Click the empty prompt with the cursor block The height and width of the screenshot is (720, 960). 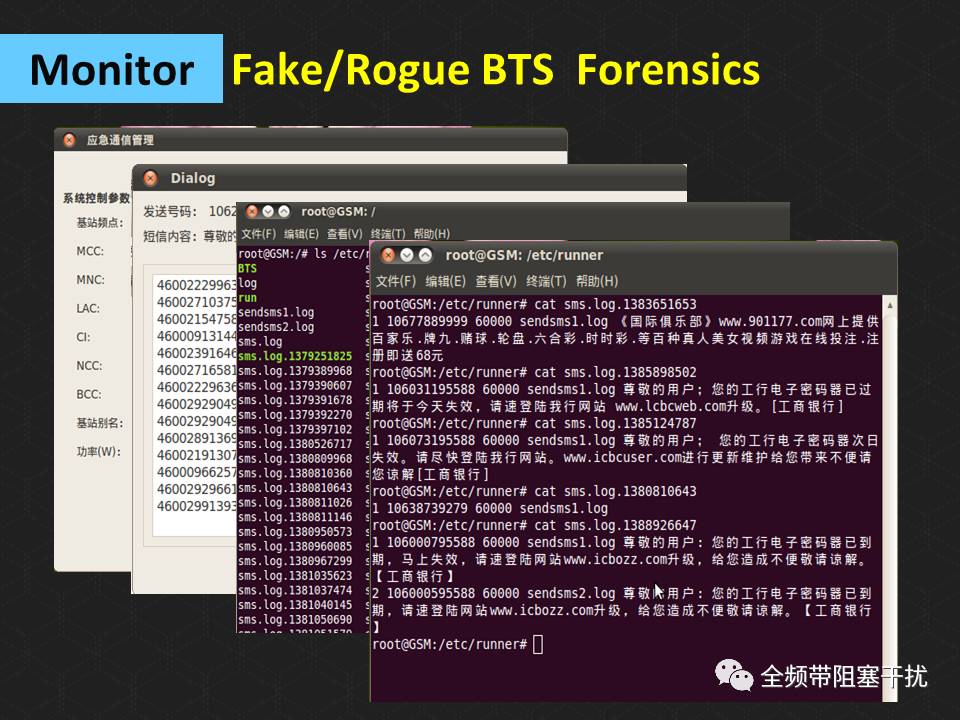pos(457,644)
